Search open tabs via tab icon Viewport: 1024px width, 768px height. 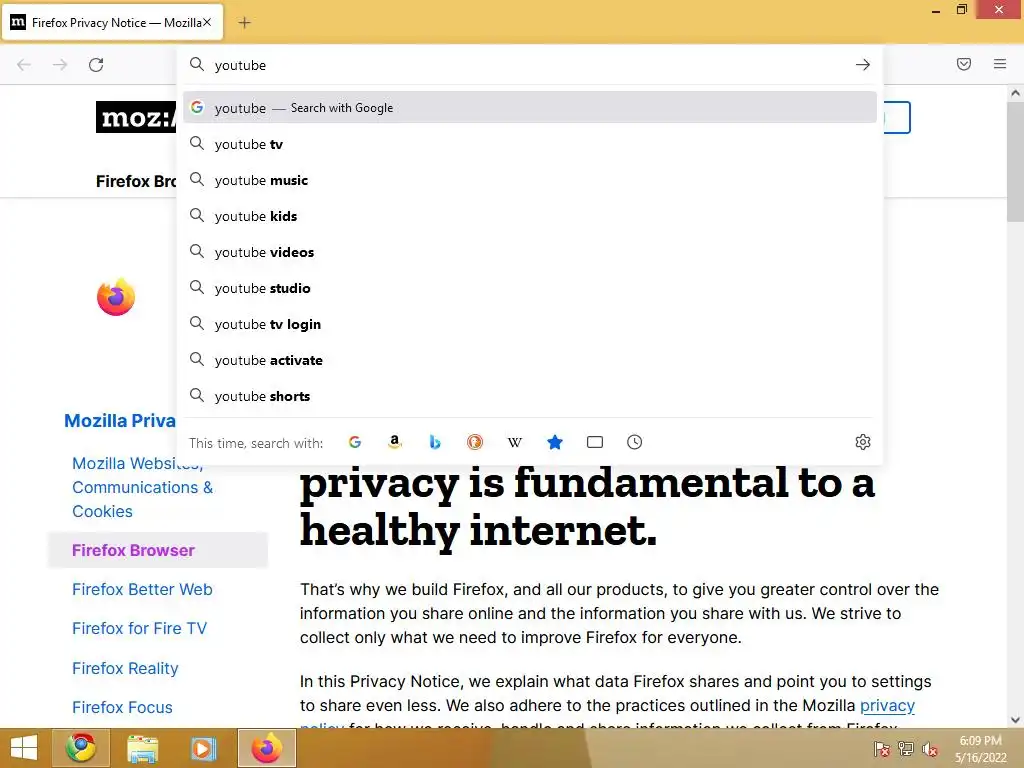(595, 442)
